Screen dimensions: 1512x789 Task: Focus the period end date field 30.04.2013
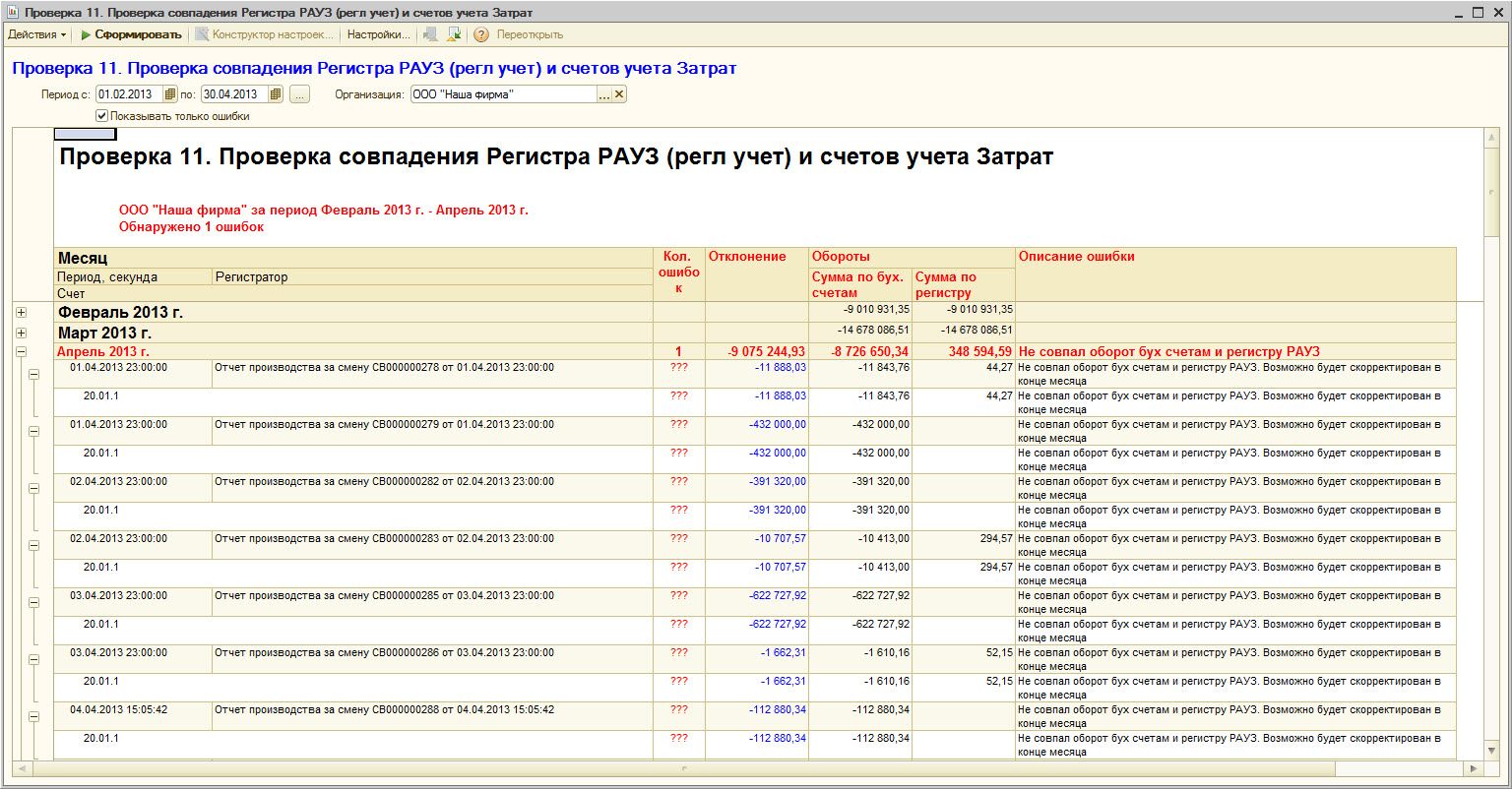coord(234,94)
